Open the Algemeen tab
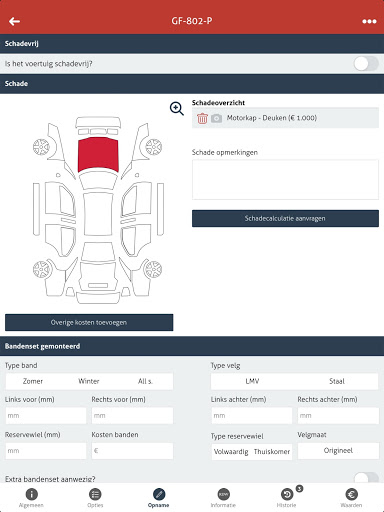 31,498
